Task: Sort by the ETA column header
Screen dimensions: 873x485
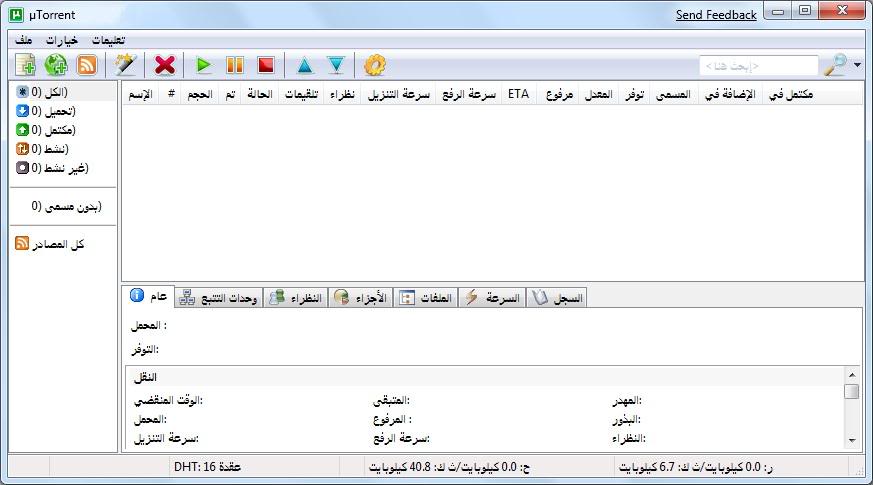Action: pos(518,95)
